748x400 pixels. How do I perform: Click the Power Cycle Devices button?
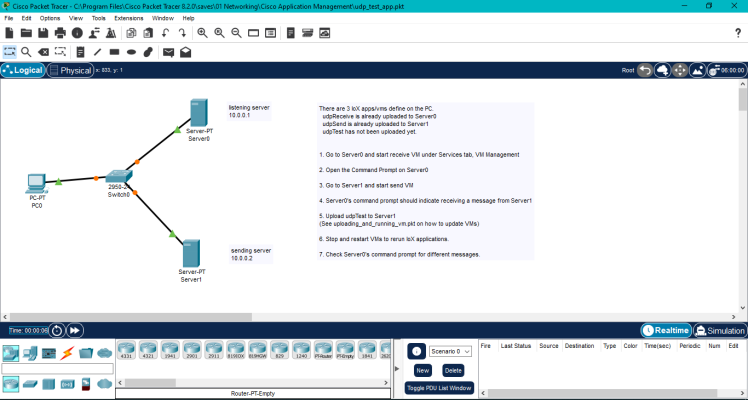coord(57,330)
